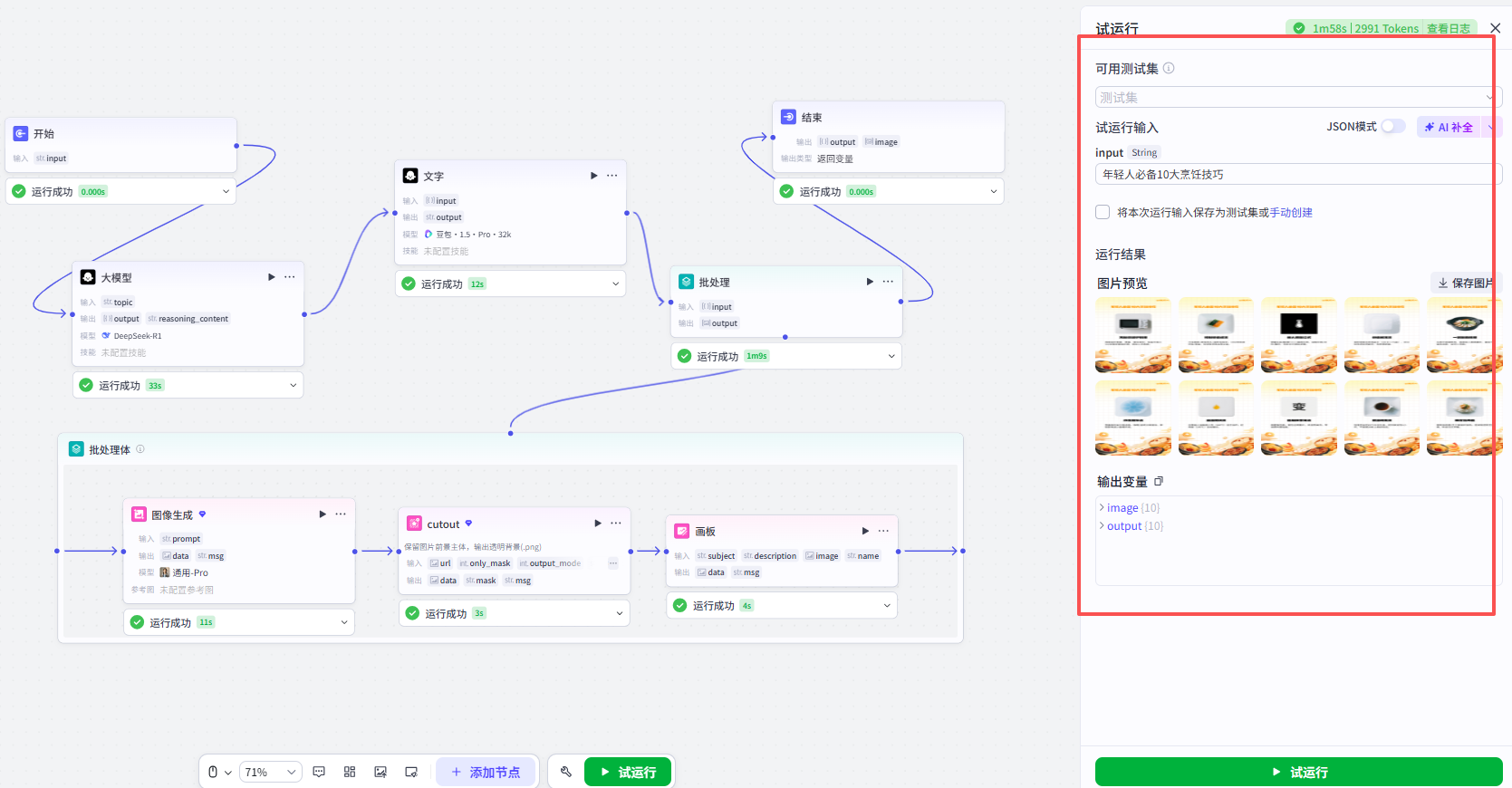The height and width of the screenshot is (788, 1512).
Task: Open the 文字 node three-dot menu
Action: click(612, 176)
